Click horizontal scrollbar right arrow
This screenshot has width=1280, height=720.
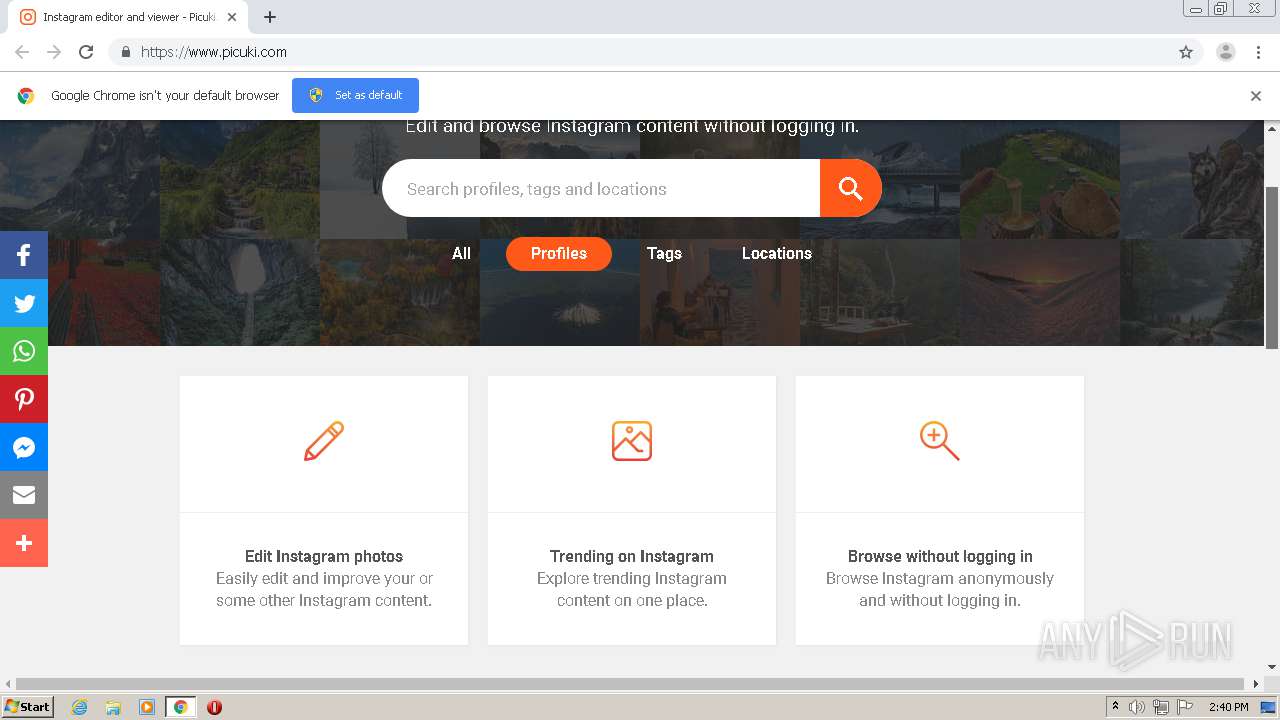[1256, 684]
